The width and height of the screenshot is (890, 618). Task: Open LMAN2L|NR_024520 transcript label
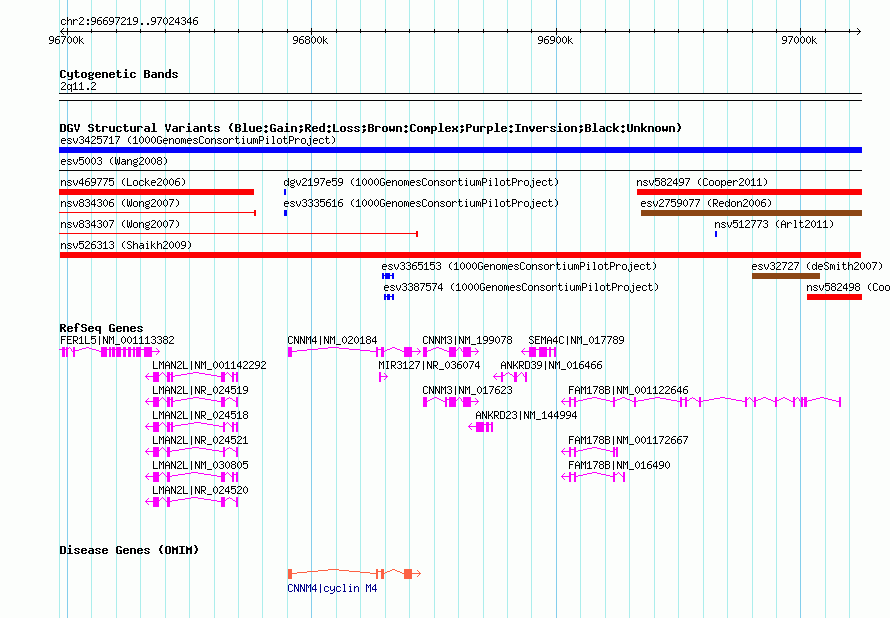(x=200, y=490)
